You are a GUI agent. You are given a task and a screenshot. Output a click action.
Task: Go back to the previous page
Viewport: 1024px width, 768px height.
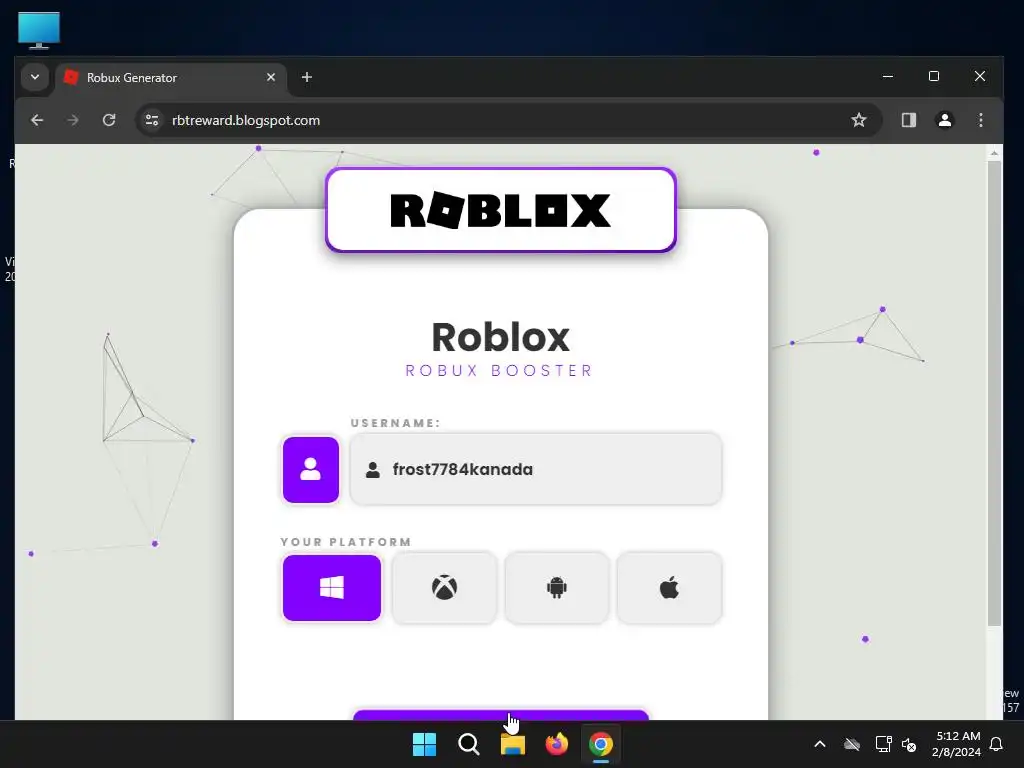pos(37,120)
